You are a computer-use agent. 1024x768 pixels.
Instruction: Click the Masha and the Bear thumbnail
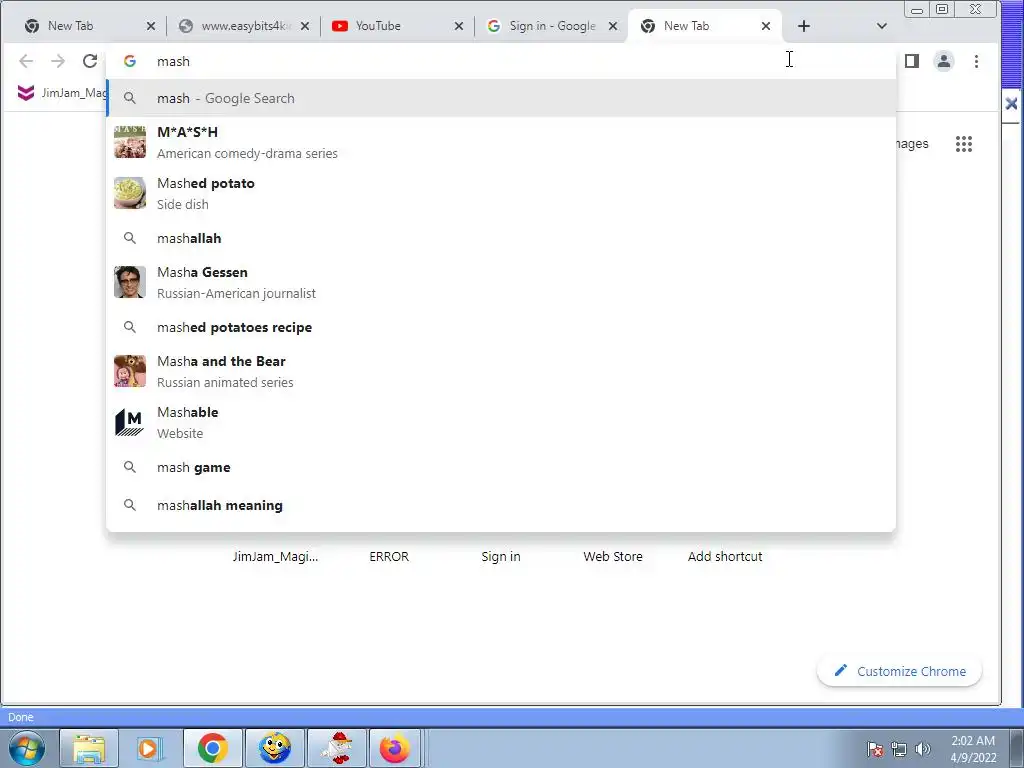point(130,371)
